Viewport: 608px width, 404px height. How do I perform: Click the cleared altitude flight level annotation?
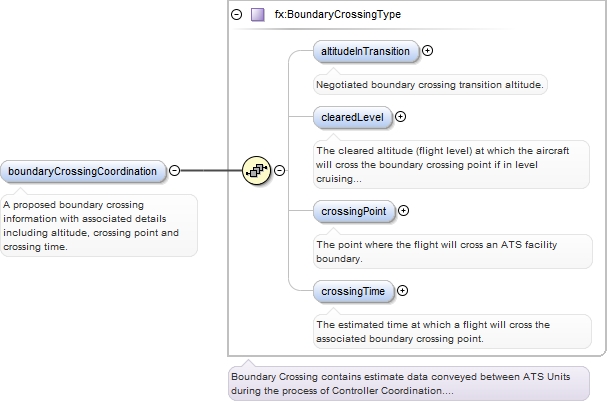pyautogui.click(x=451, y=165)
